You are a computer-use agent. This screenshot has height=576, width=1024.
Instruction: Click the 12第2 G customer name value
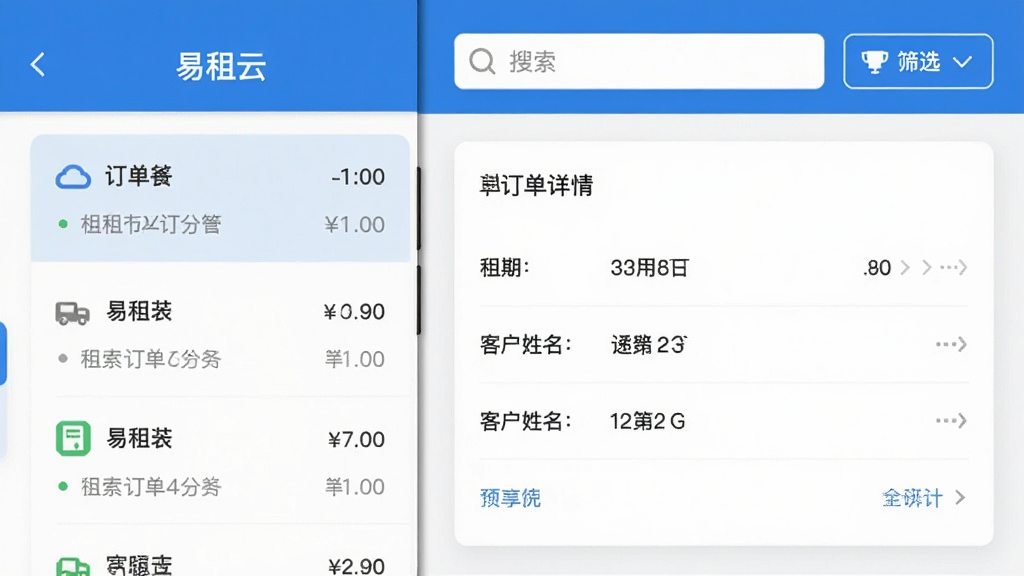point(648,421)
